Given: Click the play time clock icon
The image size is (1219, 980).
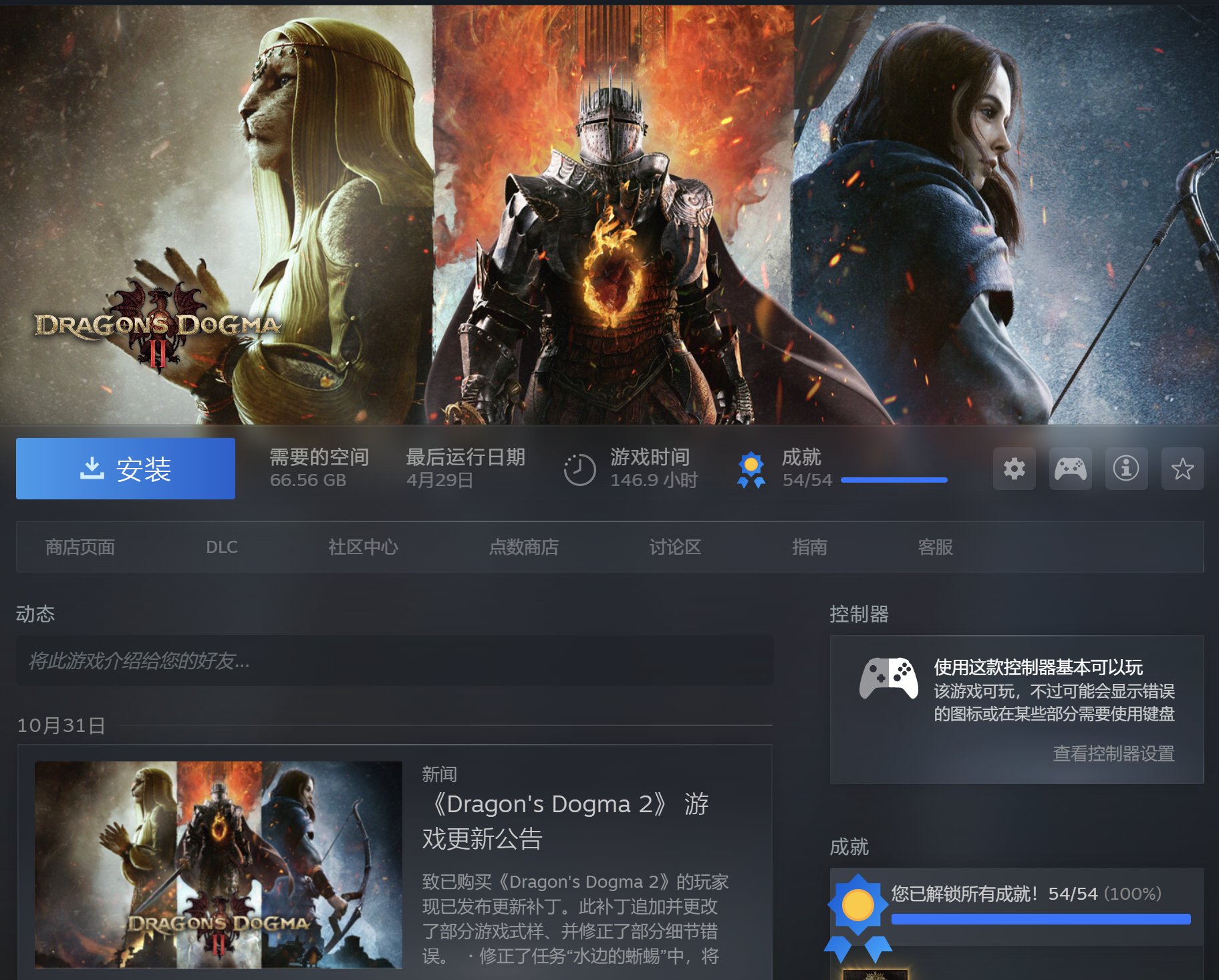Looking at the screenshot, I should tap(579, 469).
